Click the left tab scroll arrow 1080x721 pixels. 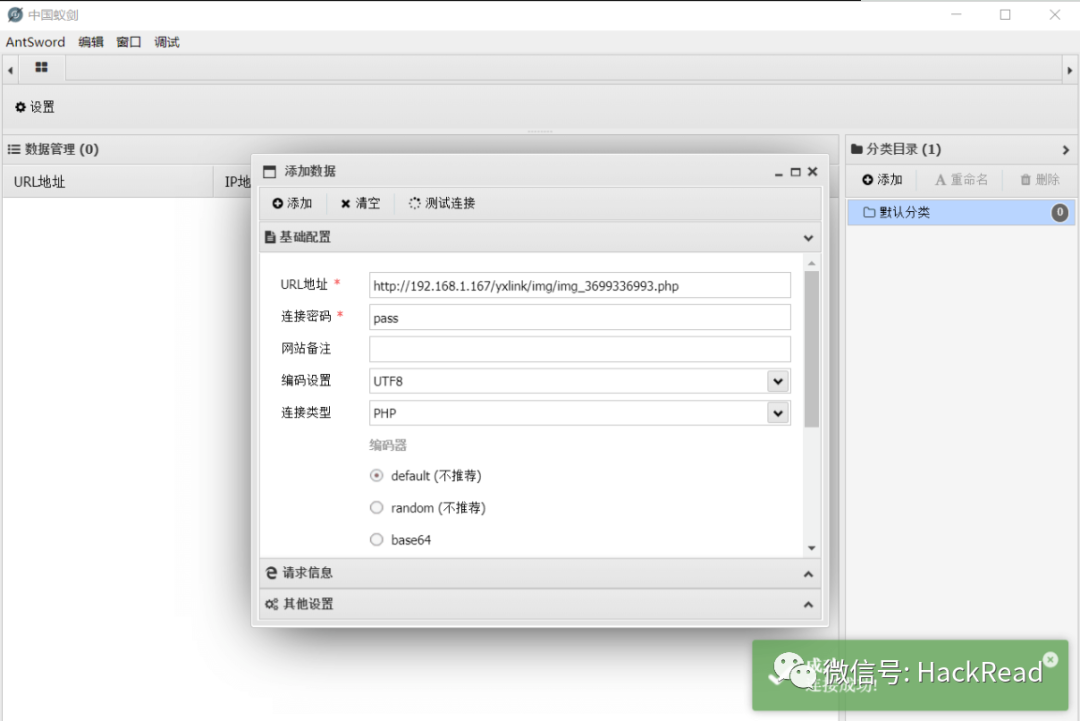[x=10, y=70]
